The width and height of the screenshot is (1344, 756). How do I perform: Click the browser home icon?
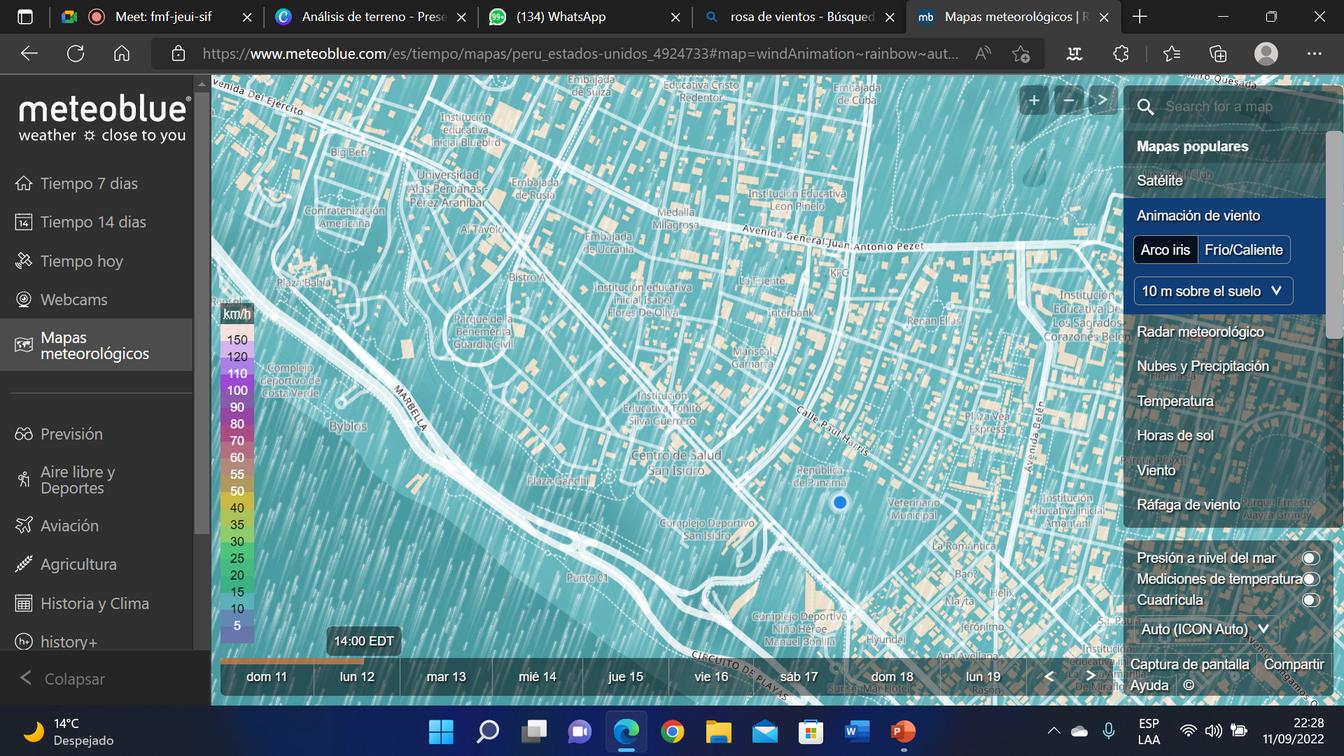[x=121, y=54]
